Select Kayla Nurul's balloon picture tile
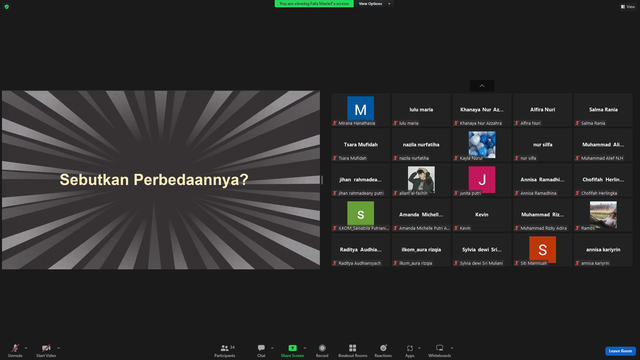The height and width of the screenshot is (360, 640). 482,144
